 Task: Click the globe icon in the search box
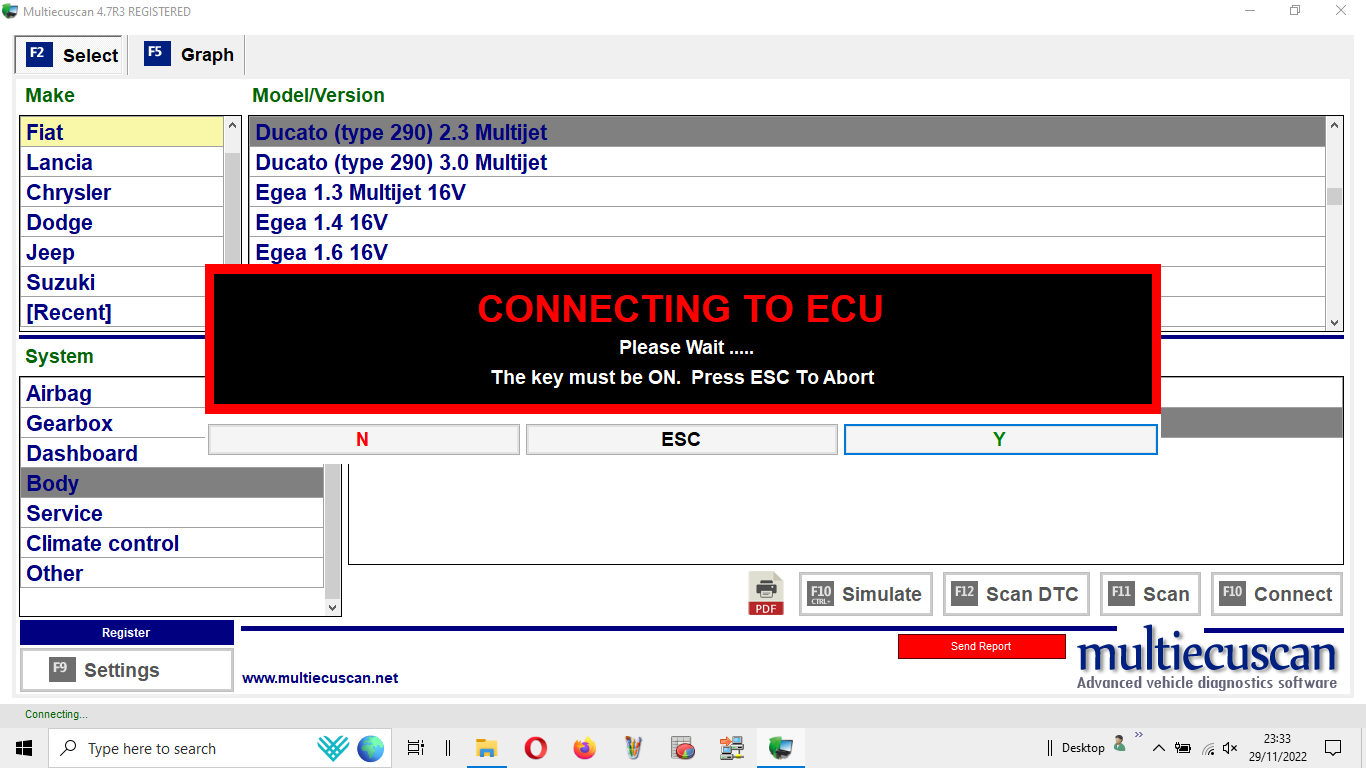click(371, 748)
